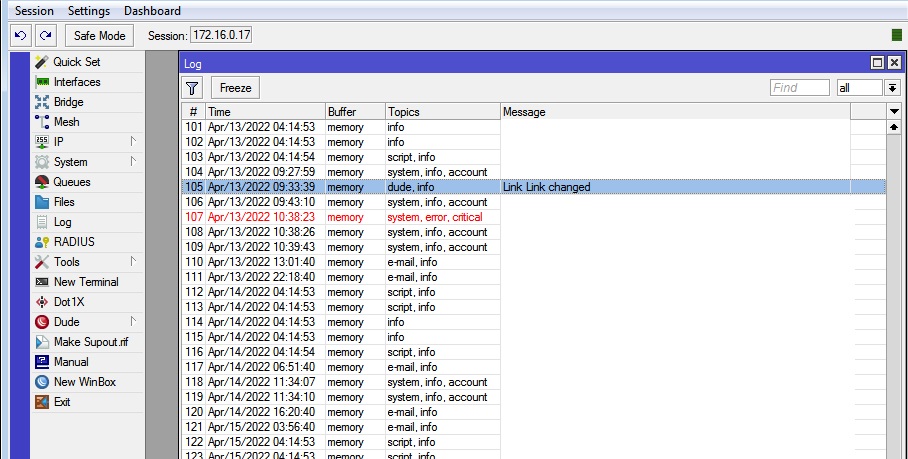Screen dimensions: 908x459
Task: Open the Dashboard menu
Action: 152,11
